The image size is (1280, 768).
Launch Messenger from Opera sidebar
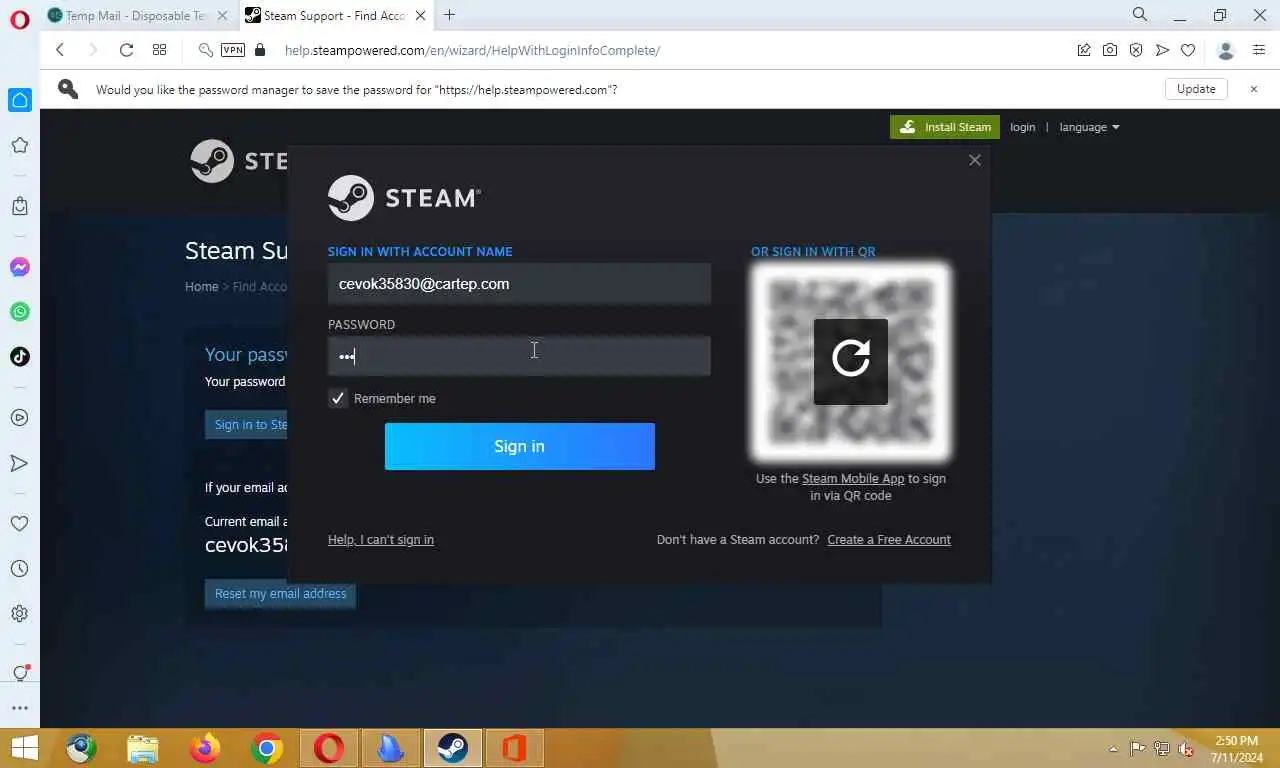[x=20, y=267]
